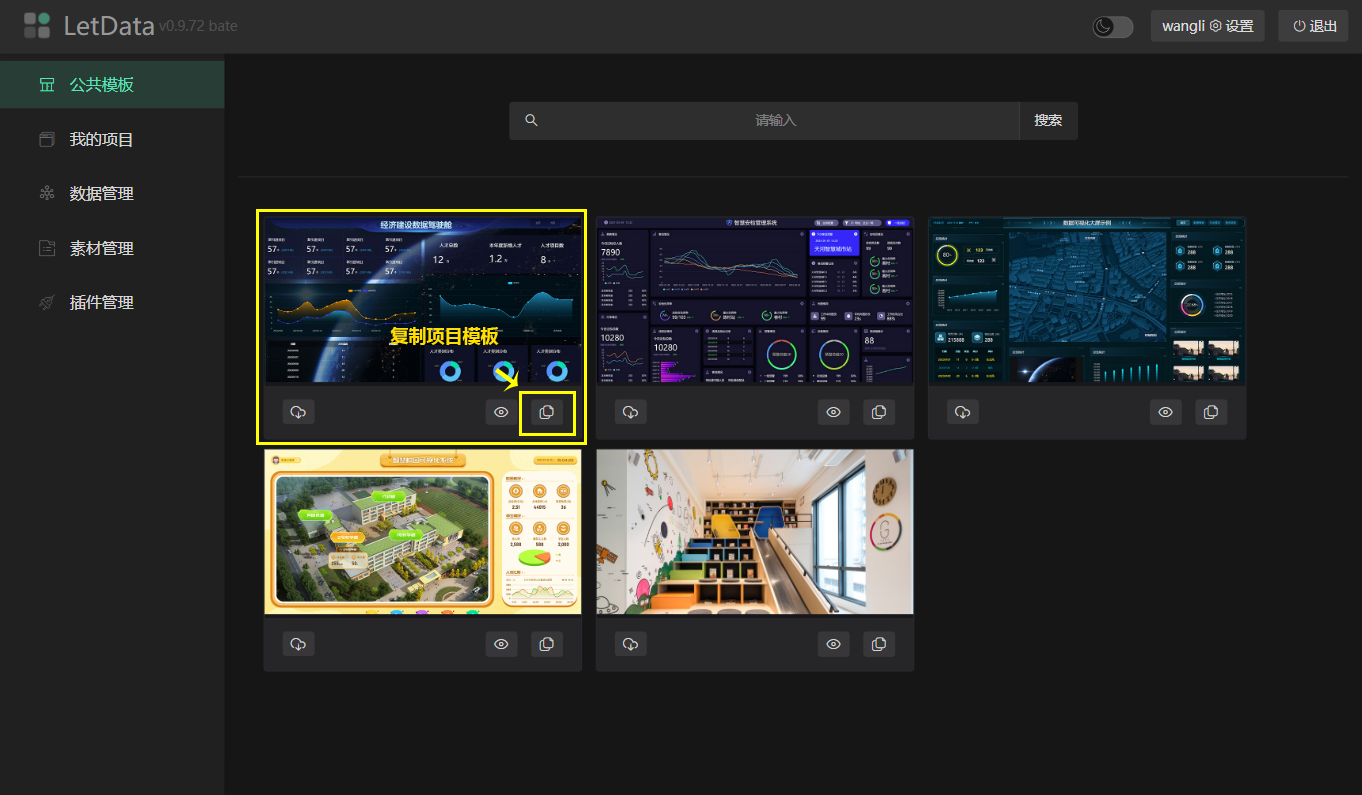
Task: Focus the 请输入 search input field
Action: (775, 120)
